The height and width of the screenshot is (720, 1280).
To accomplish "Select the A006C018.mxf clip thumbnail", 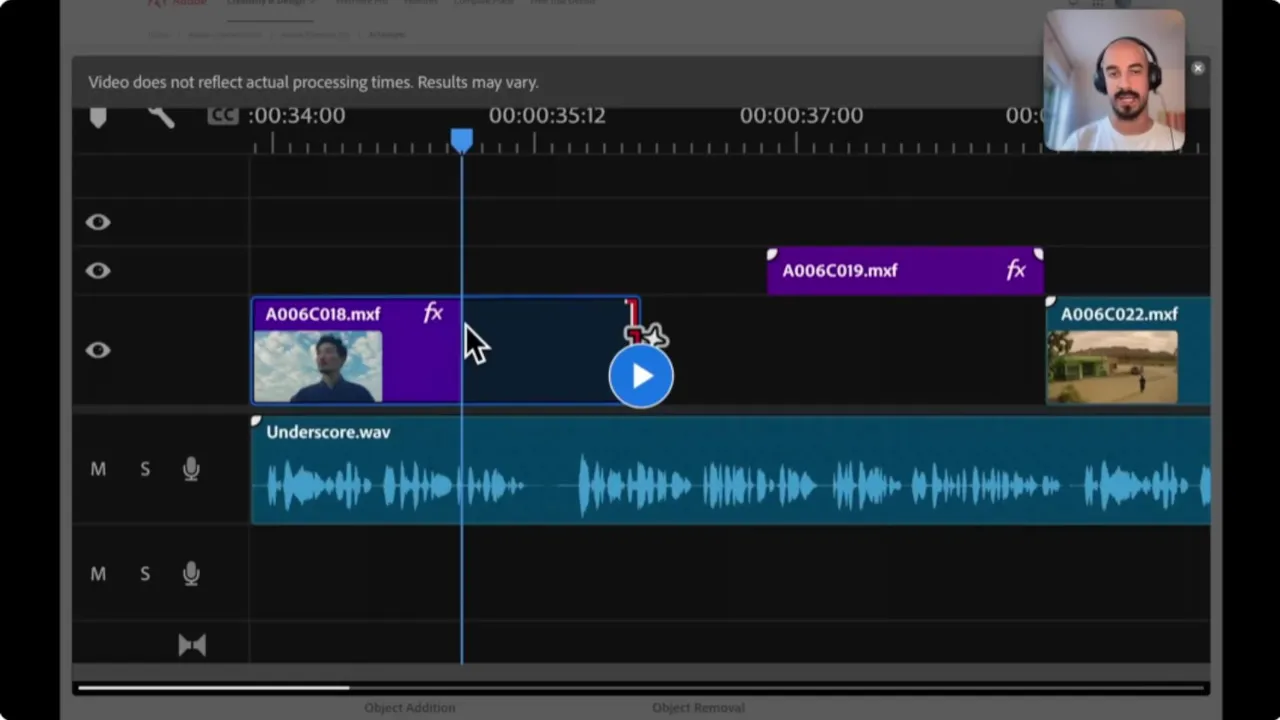I will pyautogui.click(x=318, y=366).
